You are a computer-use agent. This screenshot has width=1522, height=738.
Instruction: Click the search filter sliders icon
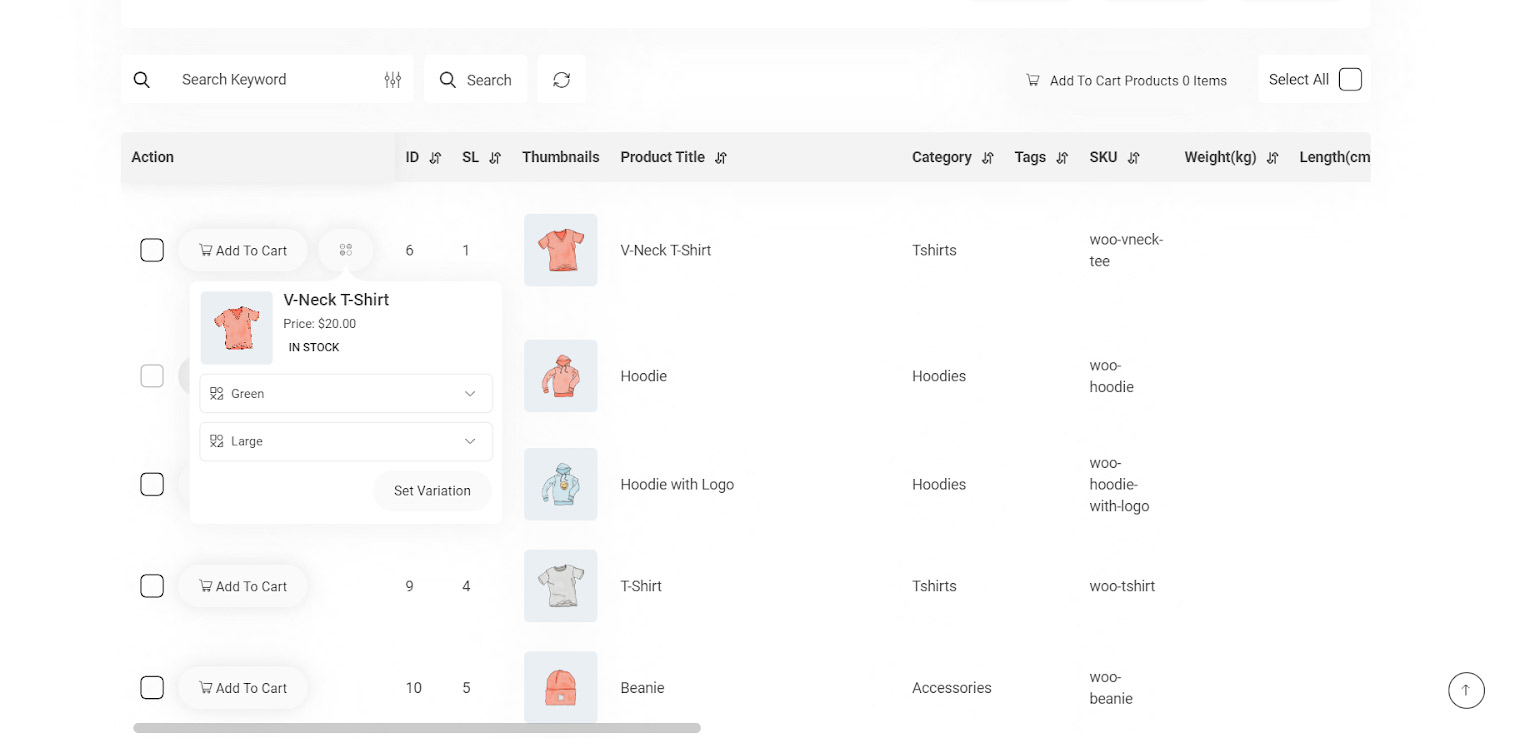pos(392,80)
